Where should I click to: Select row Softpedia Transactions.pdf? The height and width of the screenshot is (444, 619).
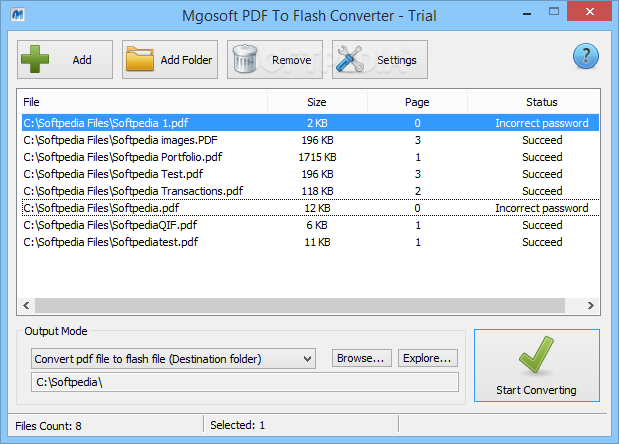[310, 191]
